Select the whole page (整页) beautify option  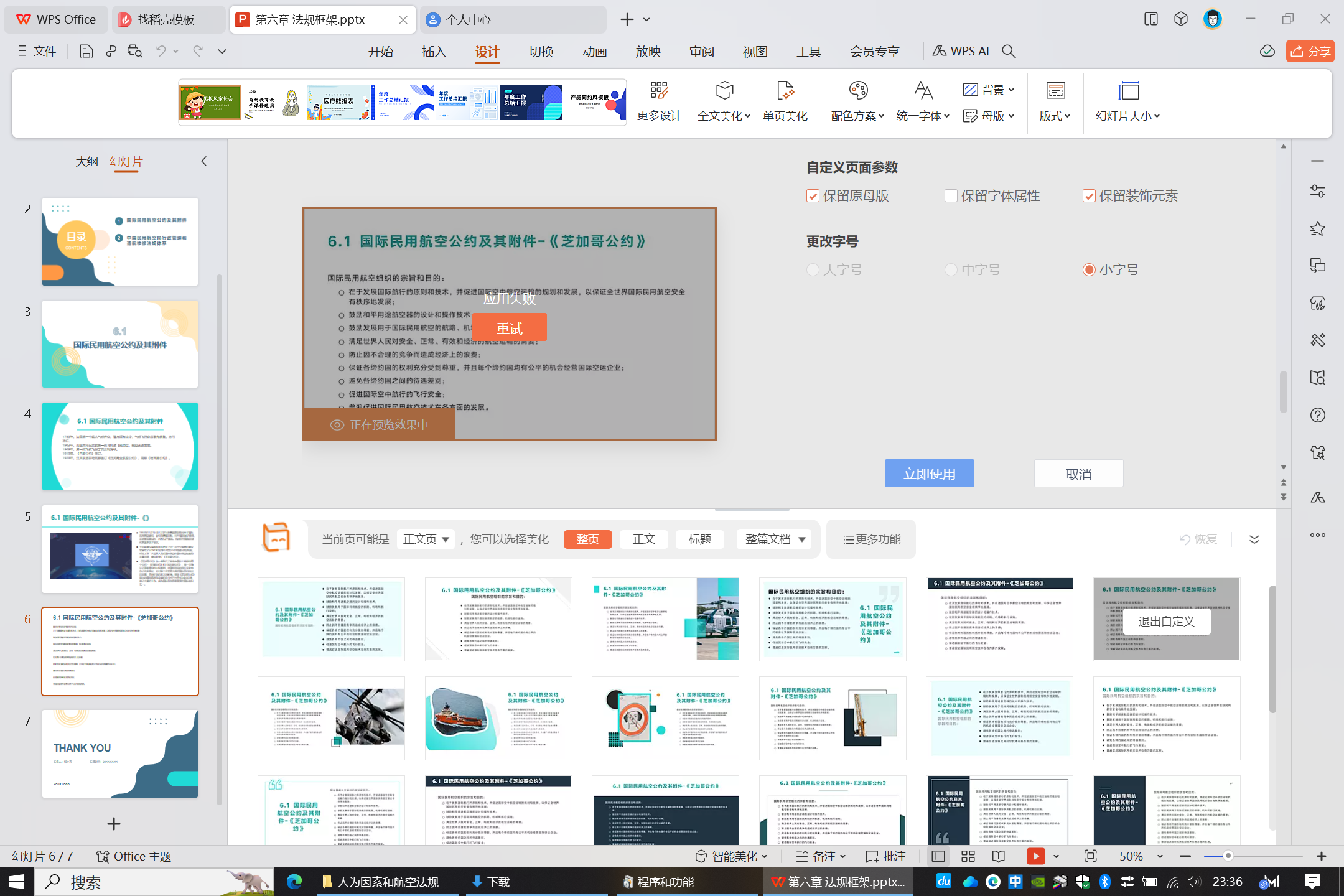pyautogui.click(x=587, y=539)
